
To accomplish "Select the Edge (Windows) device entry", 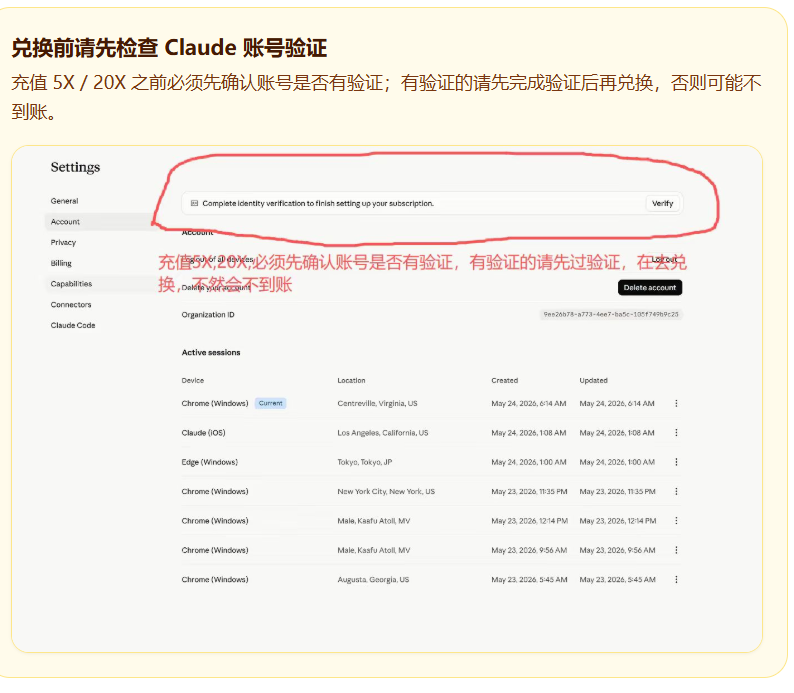I will (210, 462).
